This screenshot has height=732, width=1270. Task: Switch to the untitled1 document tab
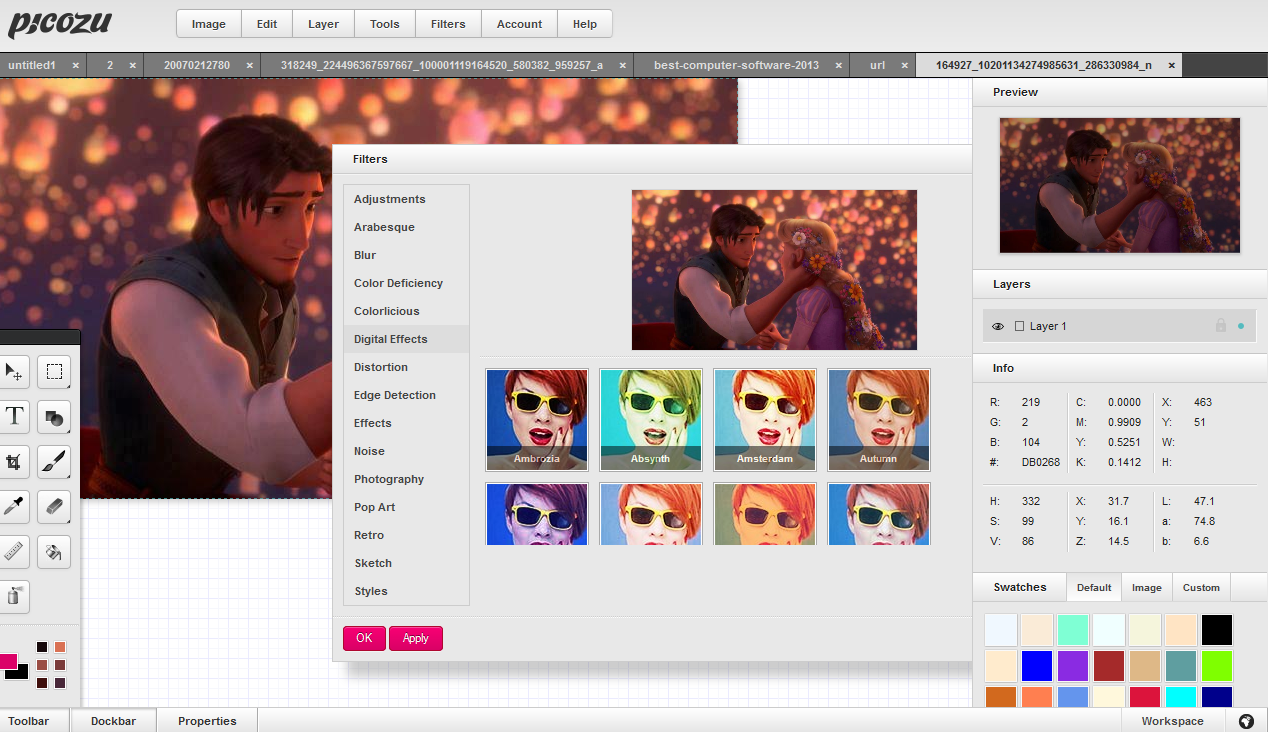32,65
